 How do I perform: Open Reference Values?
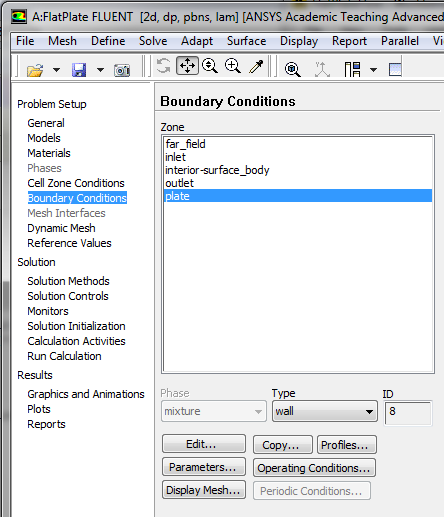pyautogui.click(x=69, y=243)
